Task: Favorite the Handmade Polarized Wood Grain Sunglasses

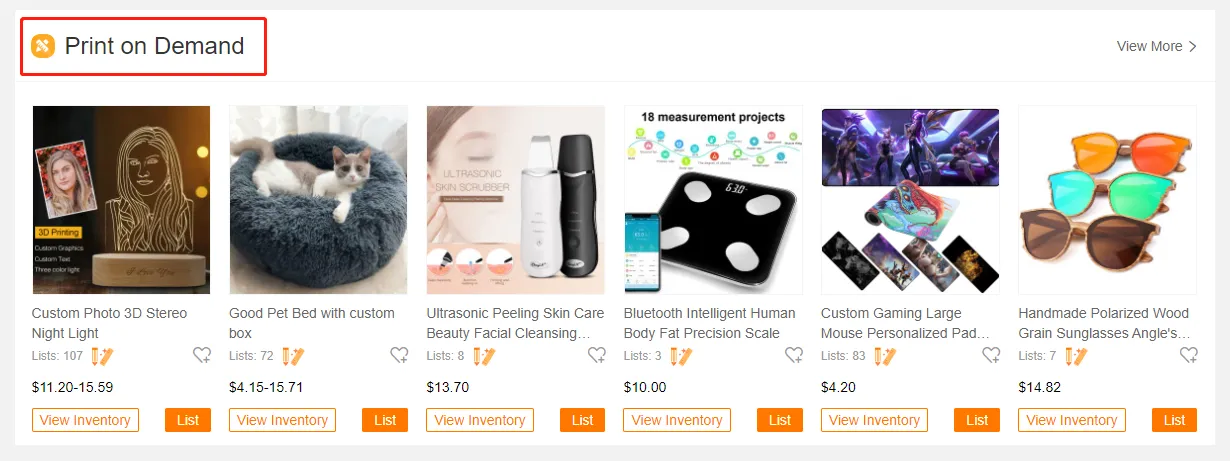Action: [1189, 355]
